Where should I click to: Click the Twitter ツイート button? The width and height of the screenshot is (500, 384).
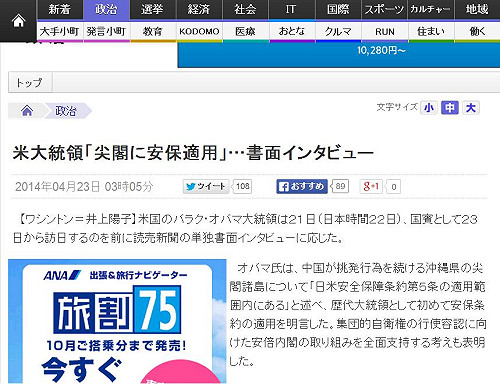pos(206,186)
